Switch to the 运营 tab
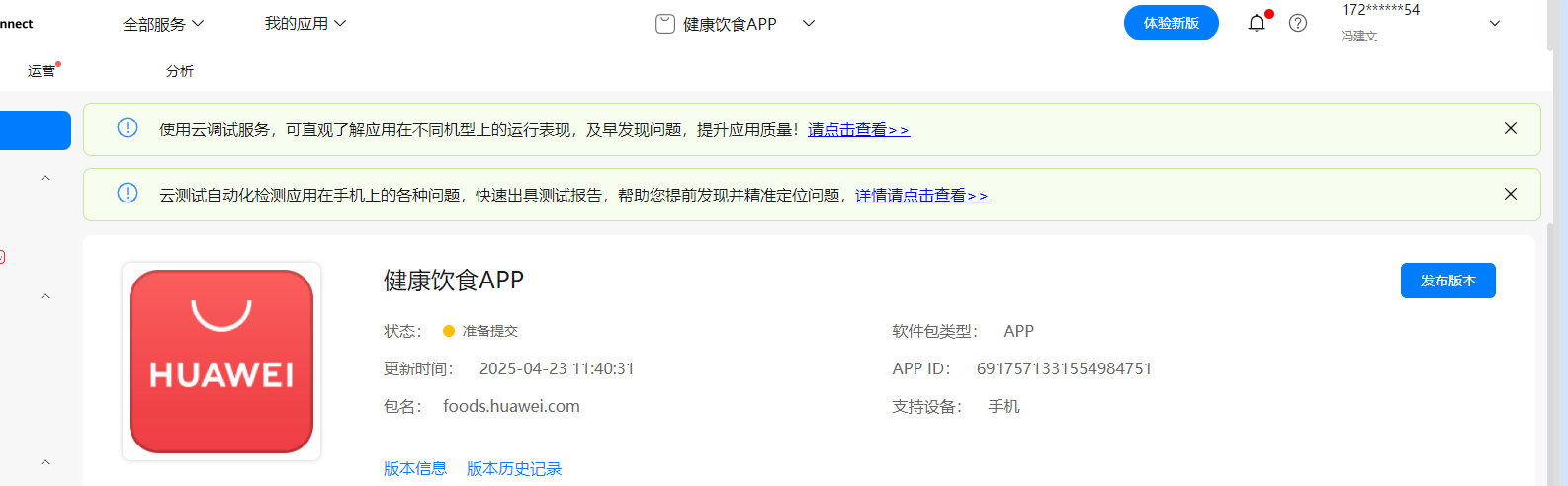 pyautogui.click(x=42, y=71)
